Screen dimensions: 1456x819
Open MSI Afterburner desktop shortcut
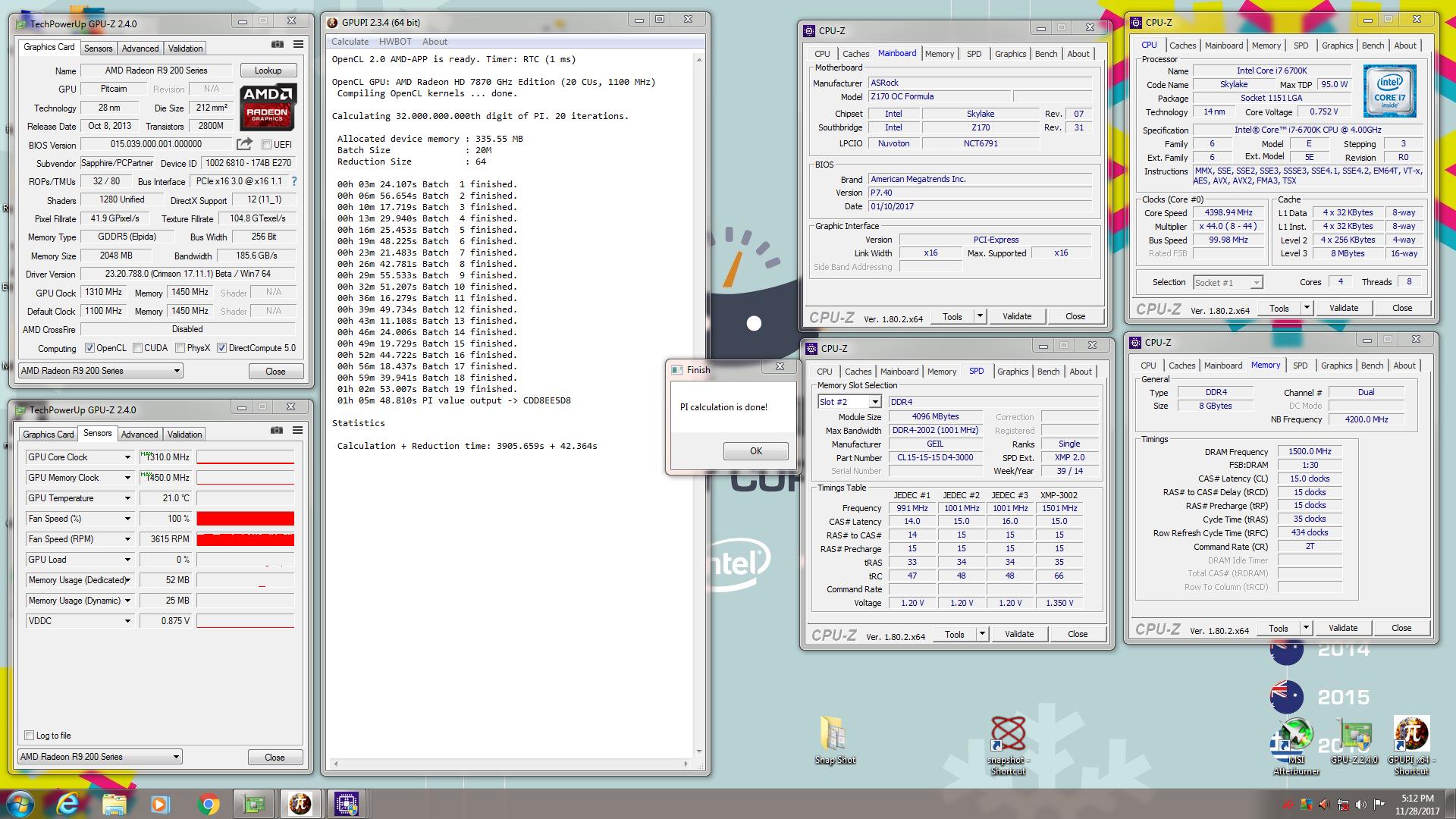click(1295, 746)
